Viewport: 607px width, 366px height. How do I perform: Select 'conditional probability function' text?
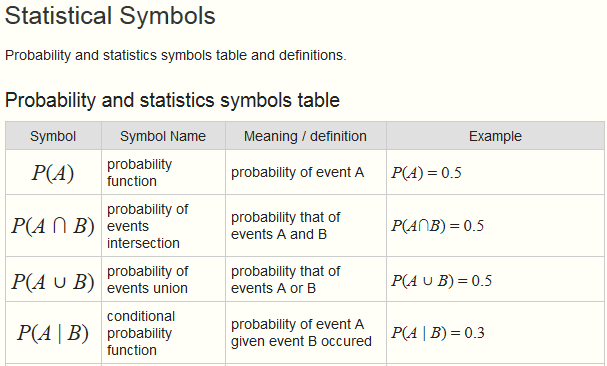tap(141, 333)
